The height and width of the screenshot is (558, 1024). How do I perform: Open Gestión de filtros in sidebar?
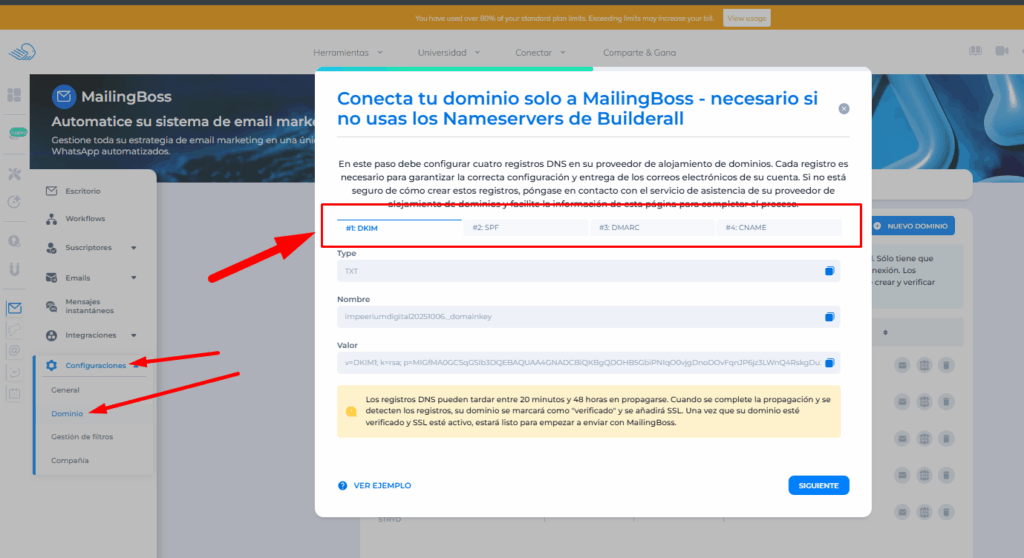click(82, 437)
